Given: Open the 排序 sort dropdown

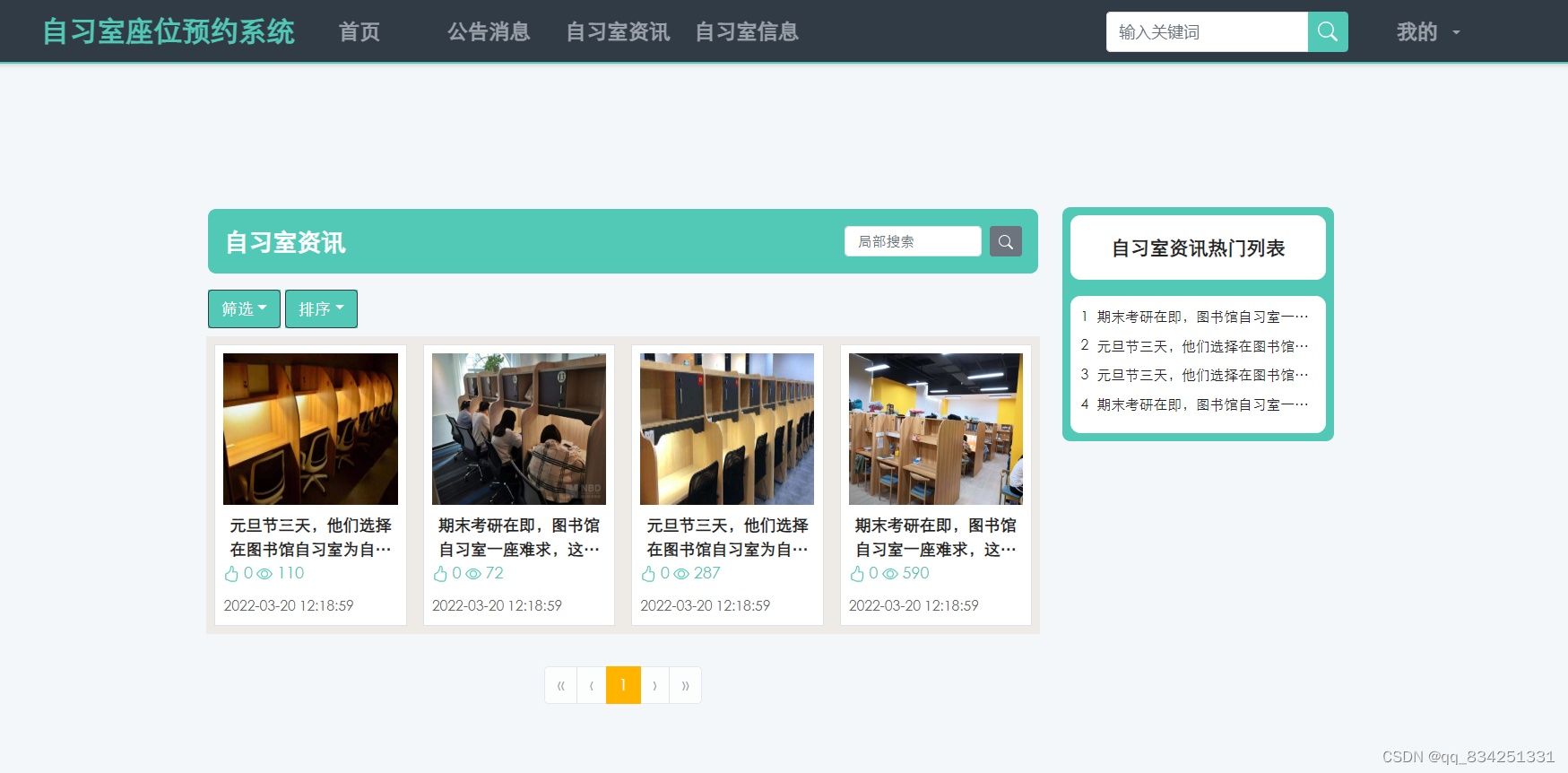Looking at the screenshot, I should (x=321, y=308).
